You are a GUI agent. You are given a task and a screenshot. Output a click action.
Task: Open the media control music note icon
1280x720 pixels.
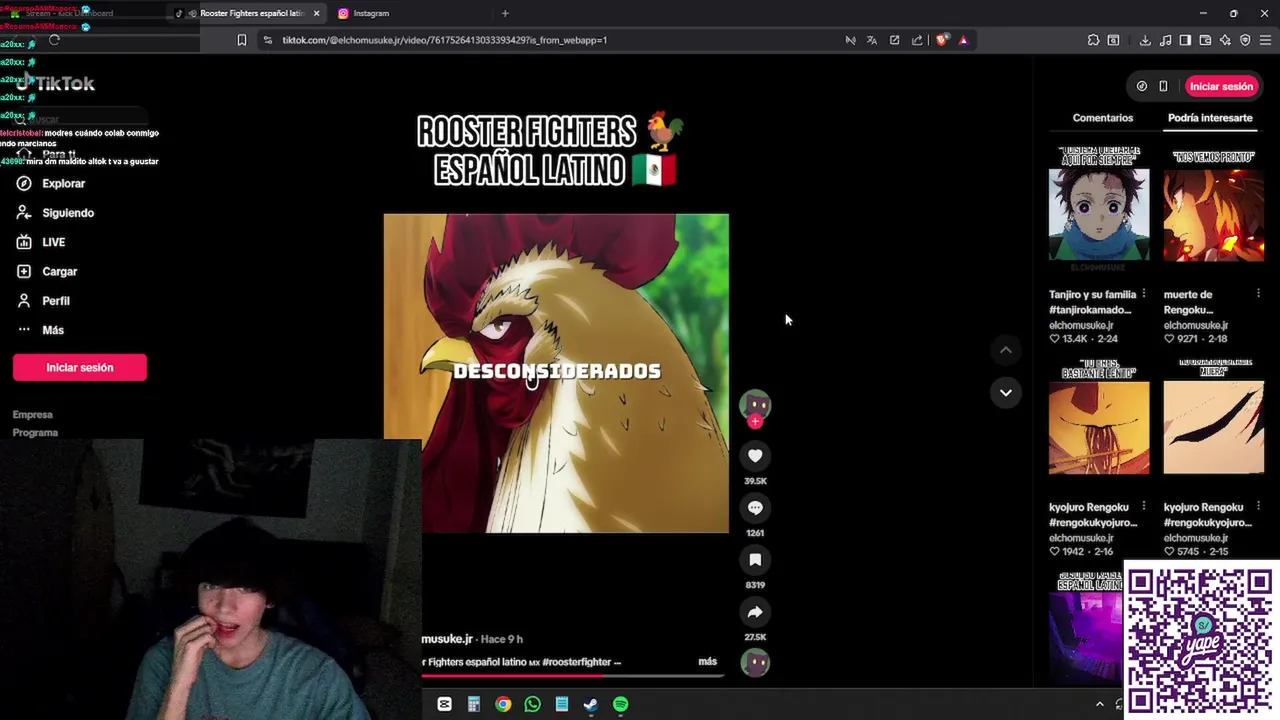point(1165,40)
